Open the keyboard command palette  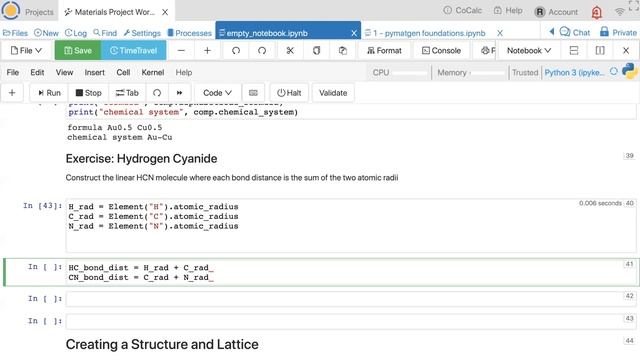253,93
